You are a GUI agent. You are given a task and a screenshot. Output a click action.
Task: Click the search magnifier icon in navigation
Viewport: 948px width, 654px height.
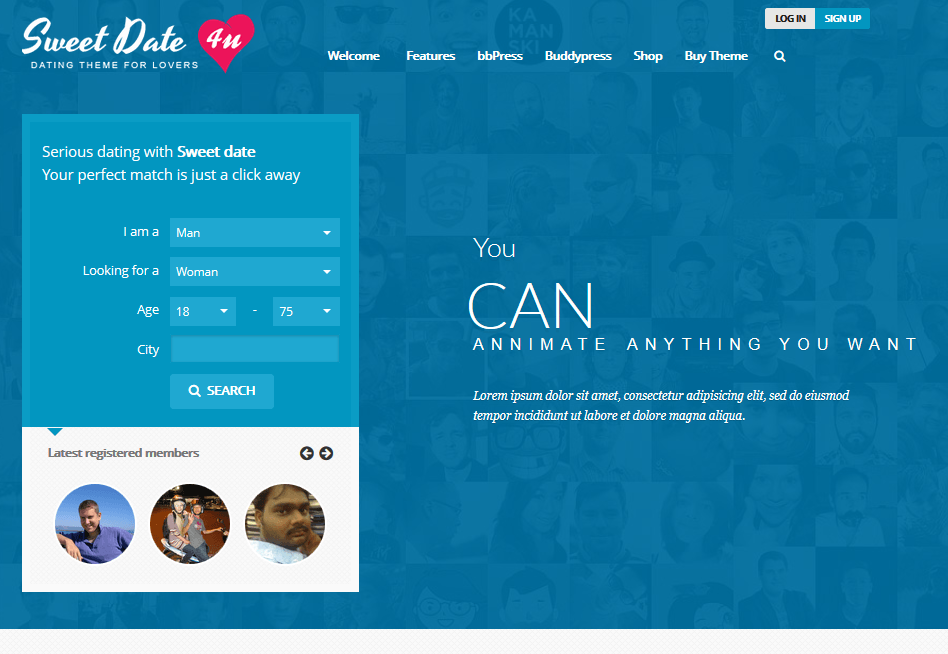point(780,56)
